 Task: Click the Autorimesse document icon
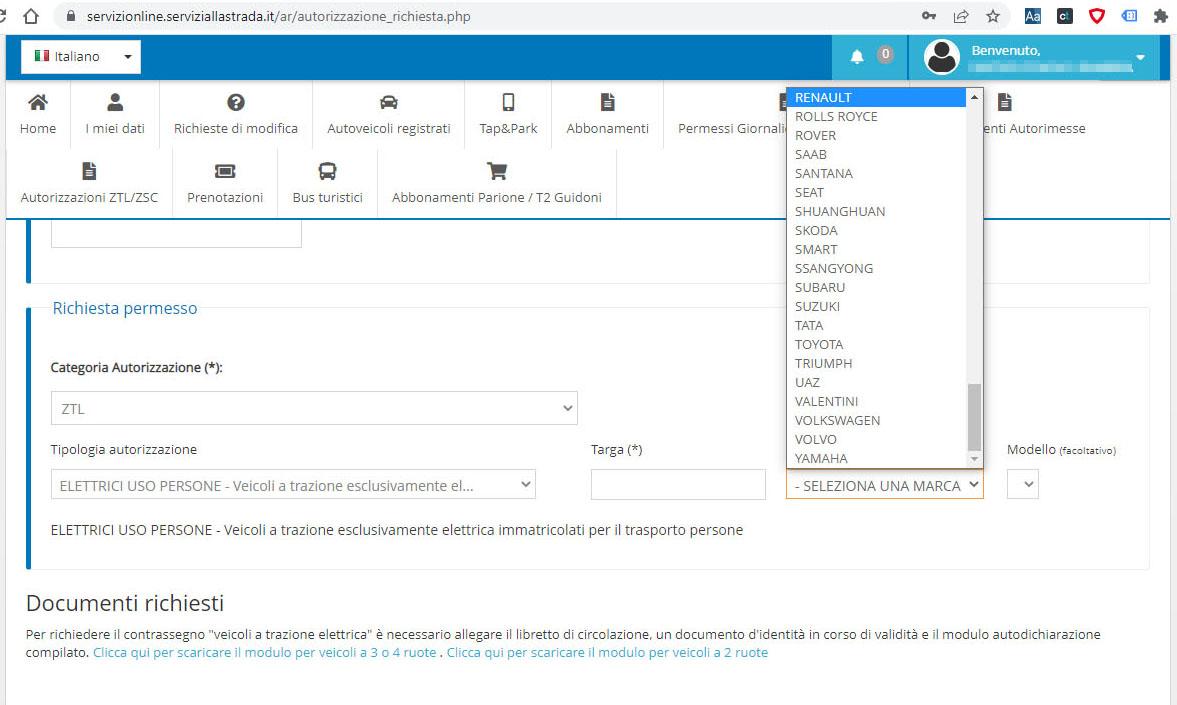pyautogui.click(x=1005, y=102)
